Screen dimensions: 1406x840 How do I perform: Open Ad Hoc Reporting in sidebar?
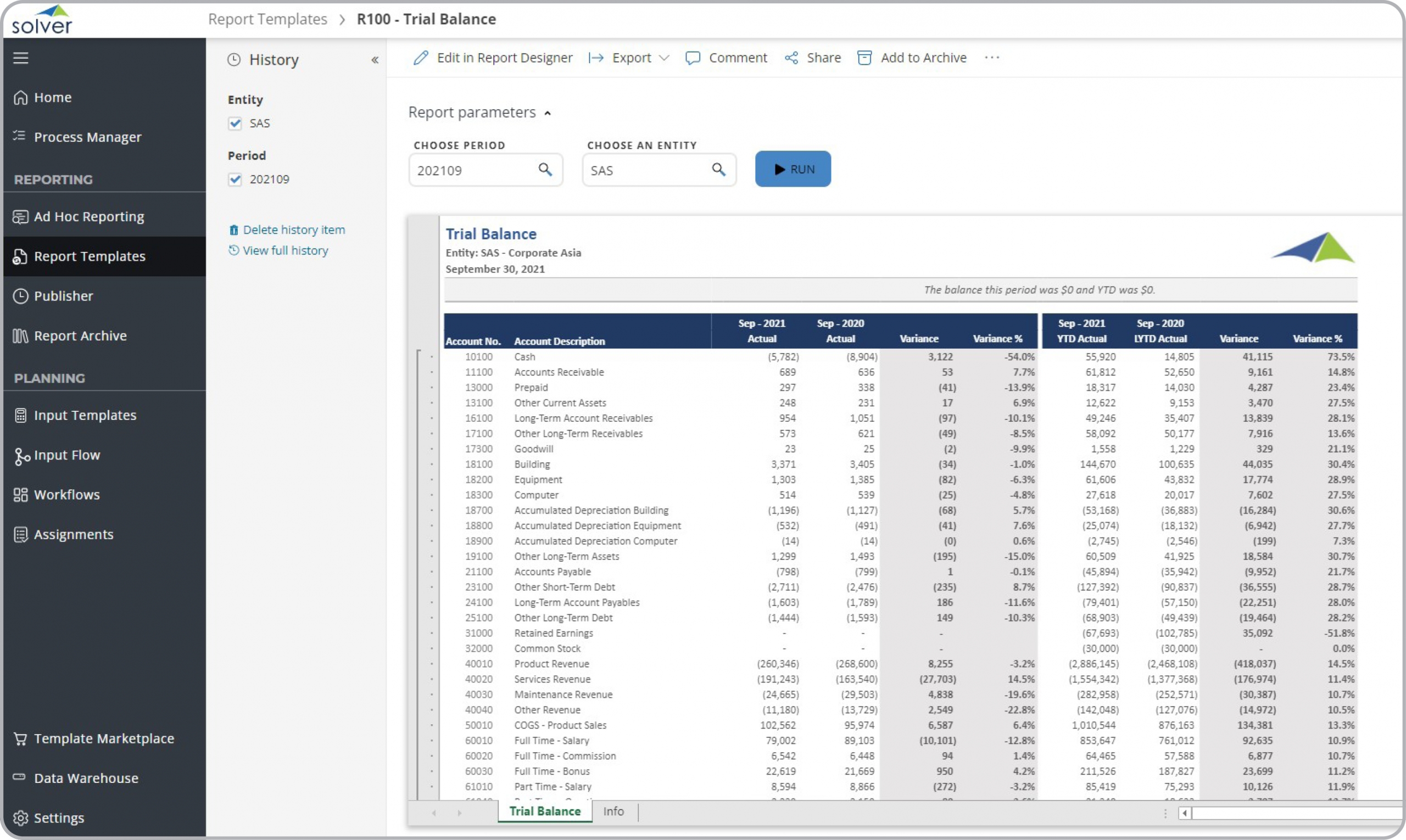click(89, 217)
